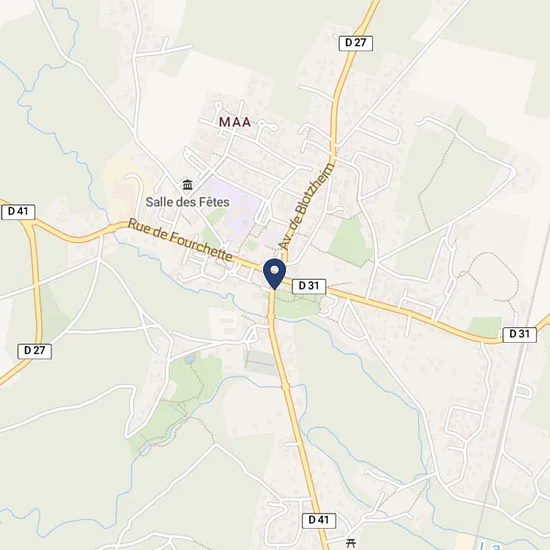Click the D 27 shield on the southwestern road

click(x=35, y=351)
